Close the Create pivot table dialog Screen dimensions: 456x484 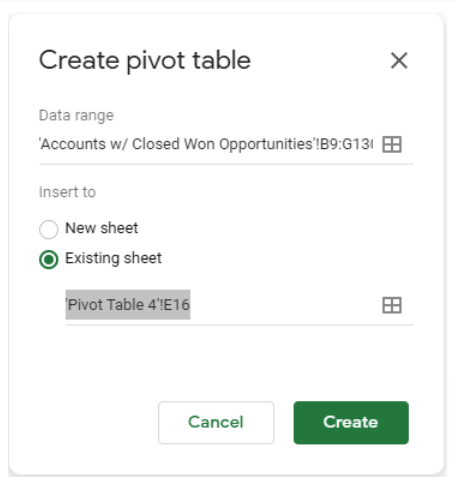click(399, 61)
